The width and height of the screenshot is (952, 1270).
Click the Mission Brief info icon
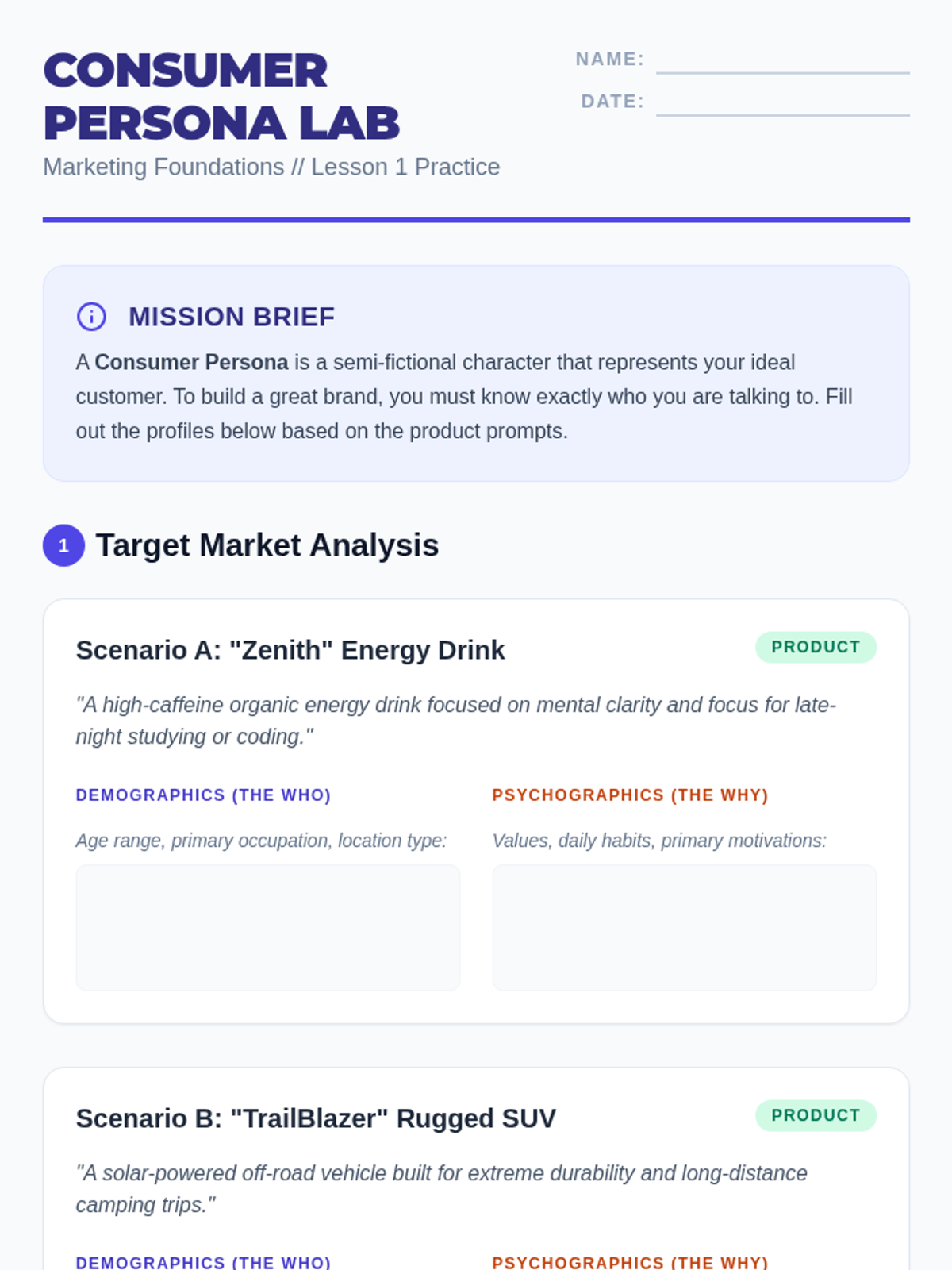91,316
